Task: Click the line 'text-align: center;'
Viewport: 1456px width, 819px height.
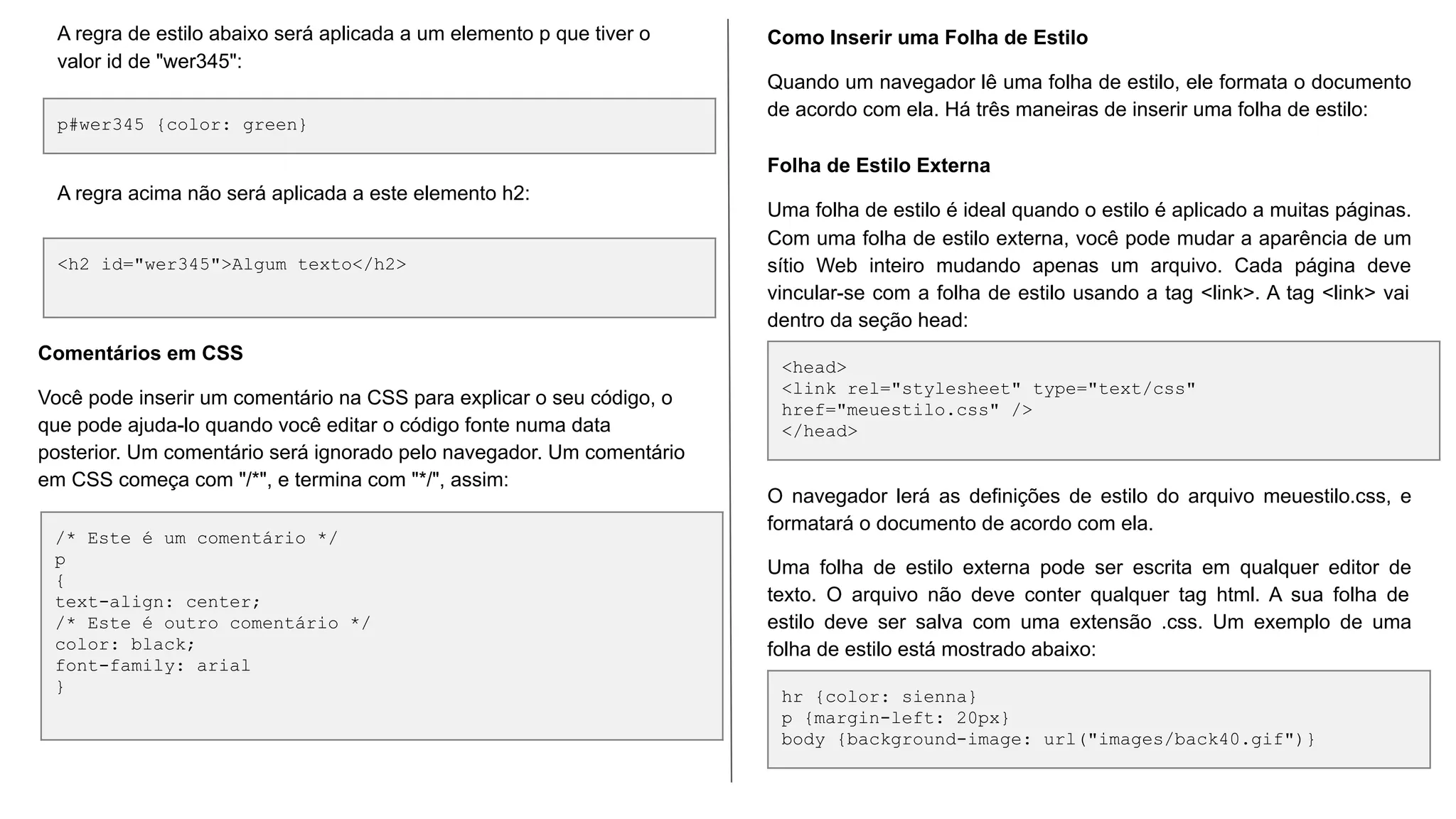Action: click(159, 602)
